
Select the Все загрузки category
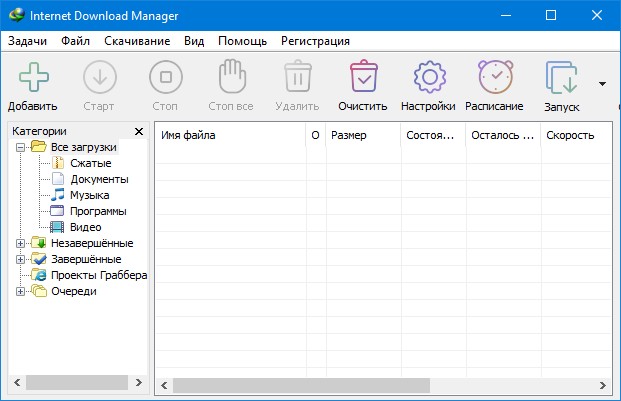84,147
